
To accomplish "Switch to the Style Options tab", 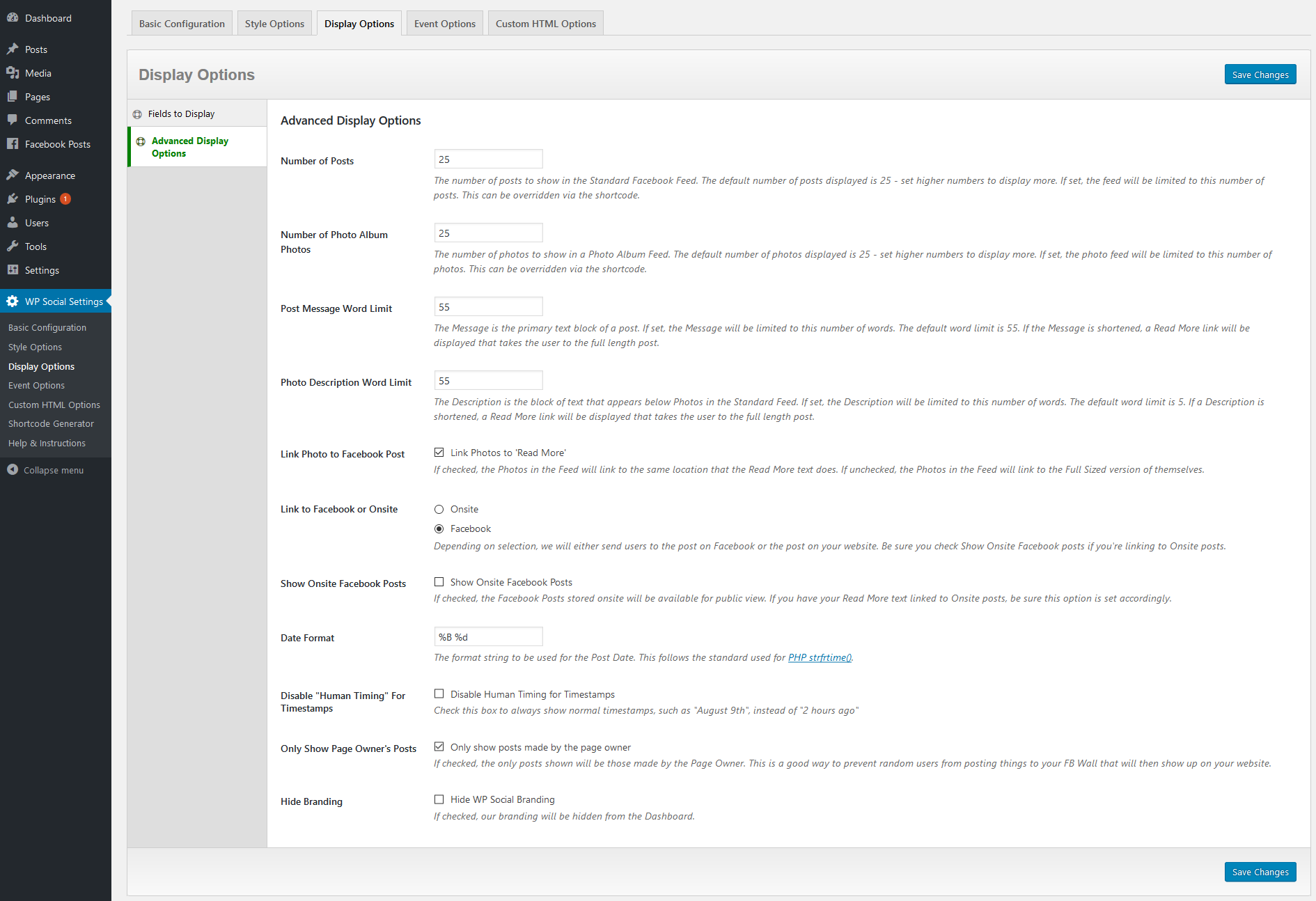I will click(x=274, y=24).
